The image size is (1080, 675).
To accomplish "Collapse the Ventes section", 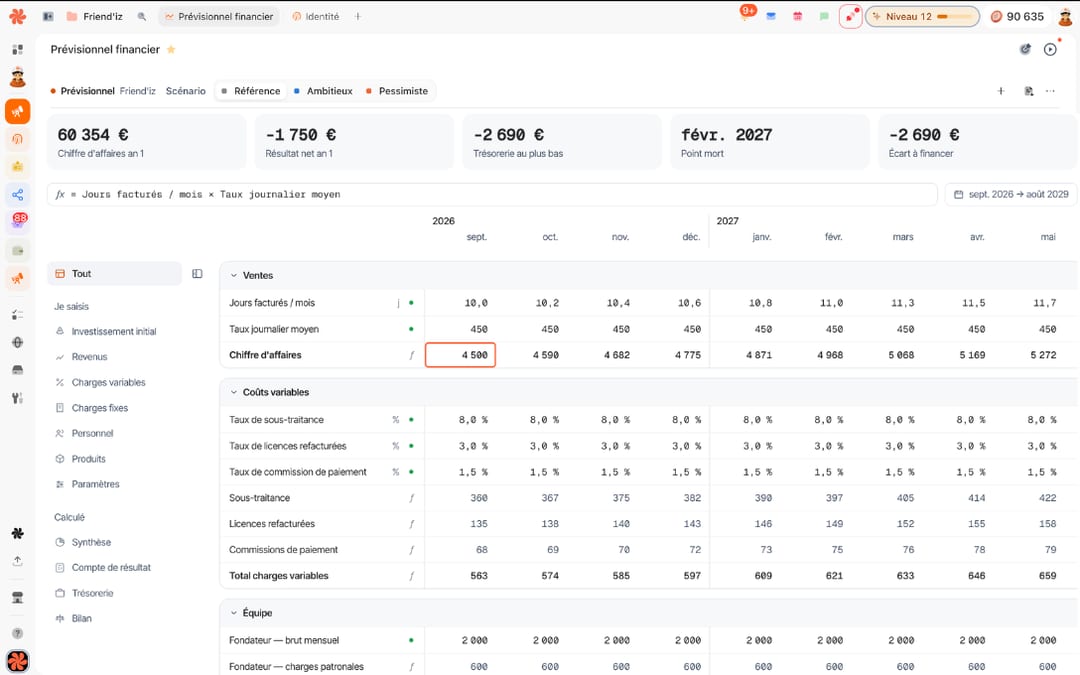I will 233,276.
